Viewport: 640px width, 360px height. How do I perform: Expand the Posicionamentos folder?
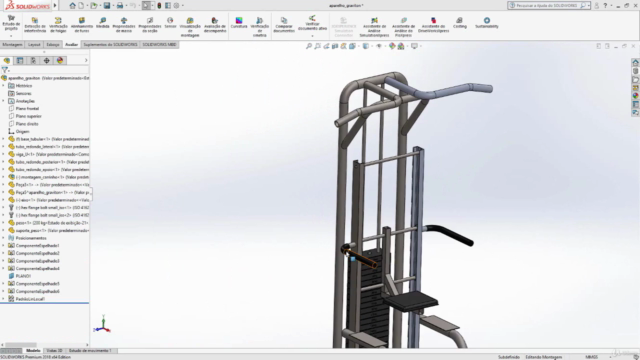click(3, 238)
